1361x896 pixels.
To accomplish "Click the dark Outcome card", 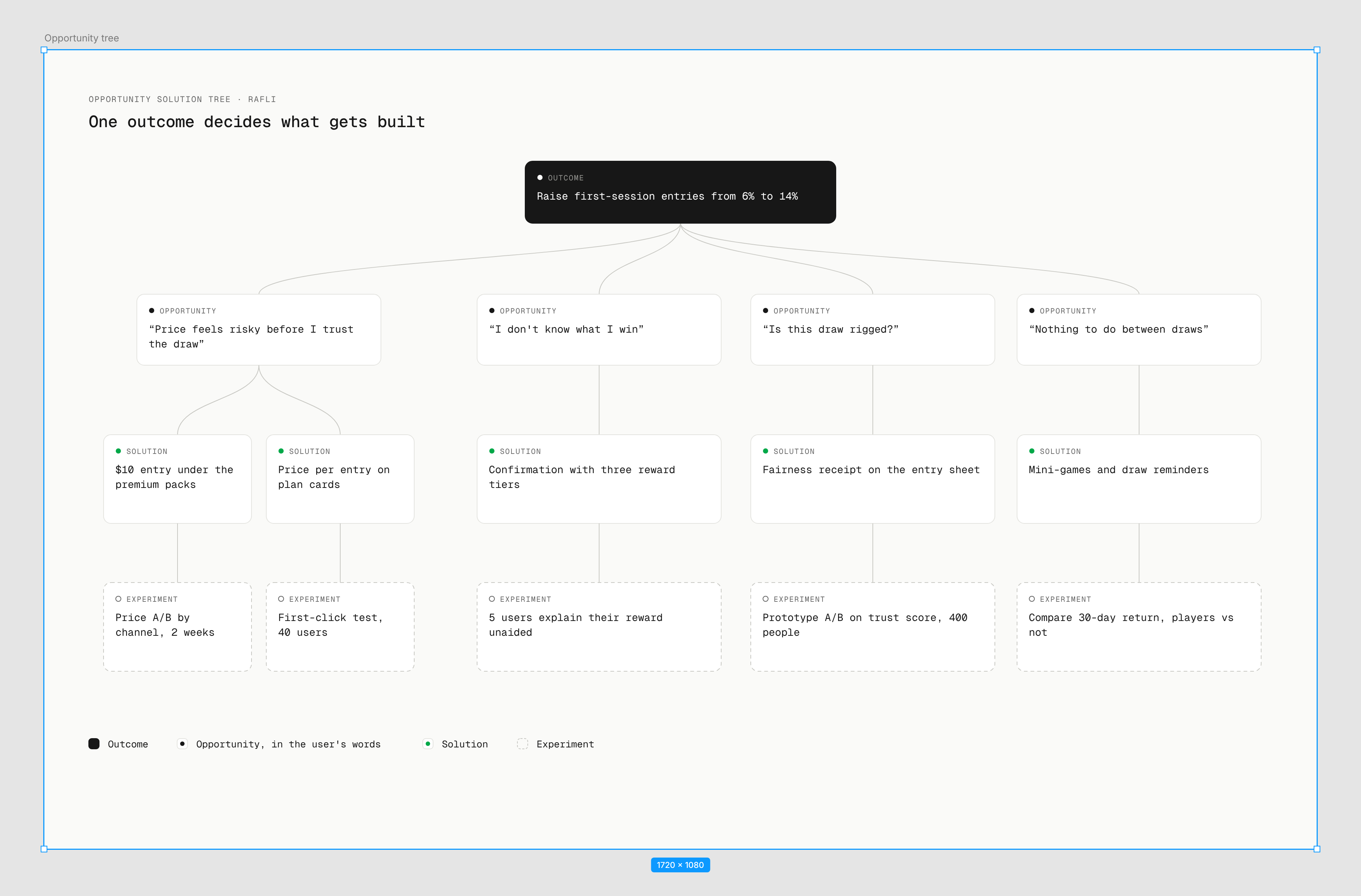I will pyautogui.click(x=680, y=192).
